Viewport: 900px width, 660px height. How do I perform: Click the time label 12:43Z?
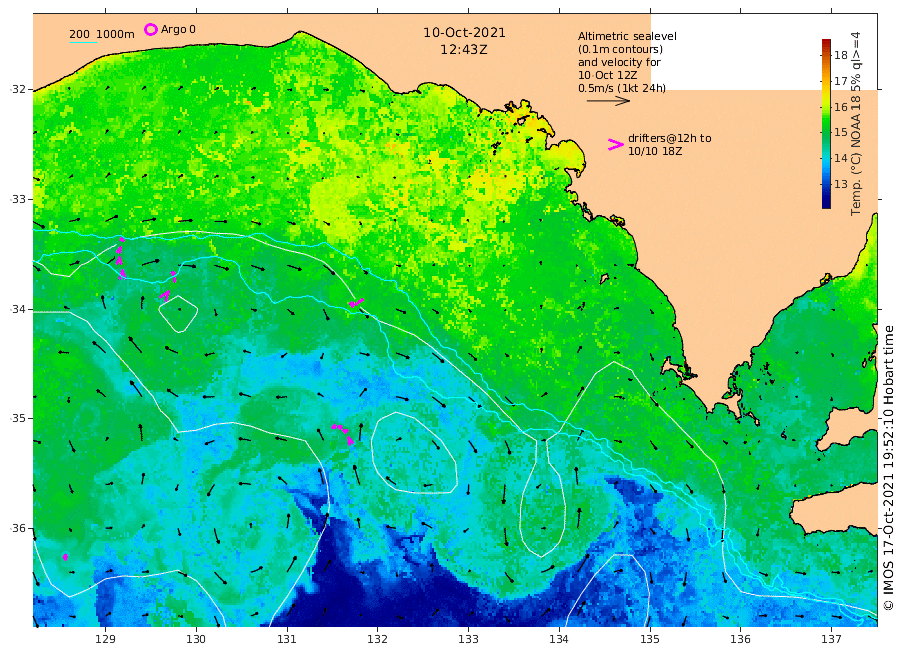pos(464,50)
